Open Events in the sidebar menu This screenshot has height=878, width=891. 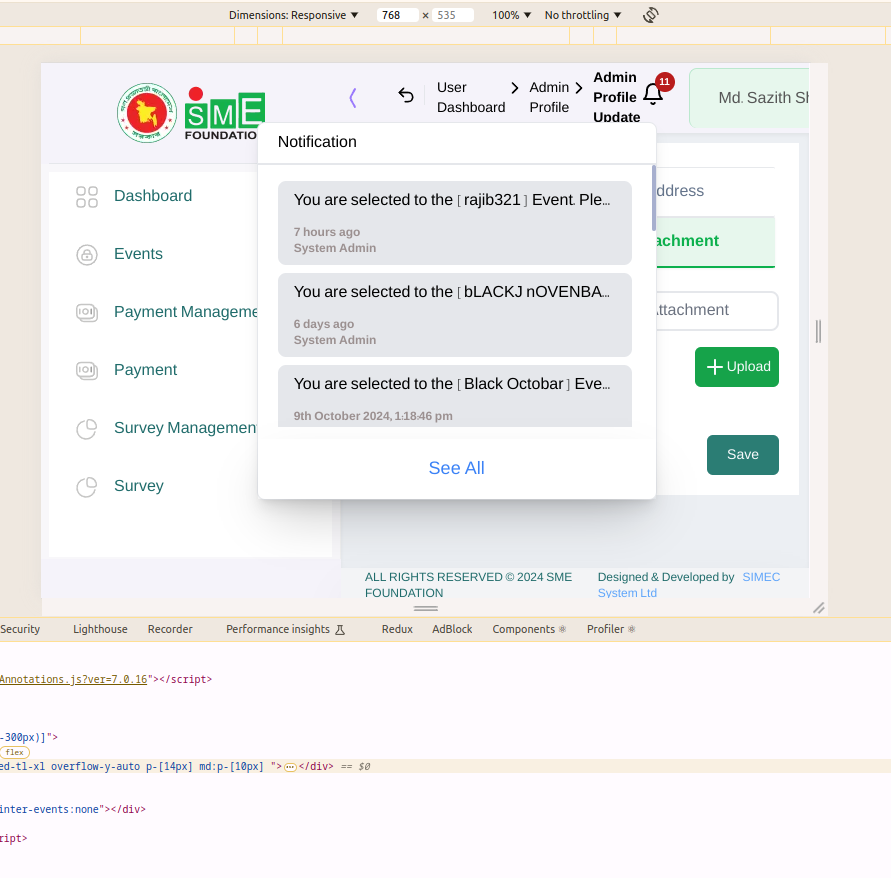(x=138, y=254)
